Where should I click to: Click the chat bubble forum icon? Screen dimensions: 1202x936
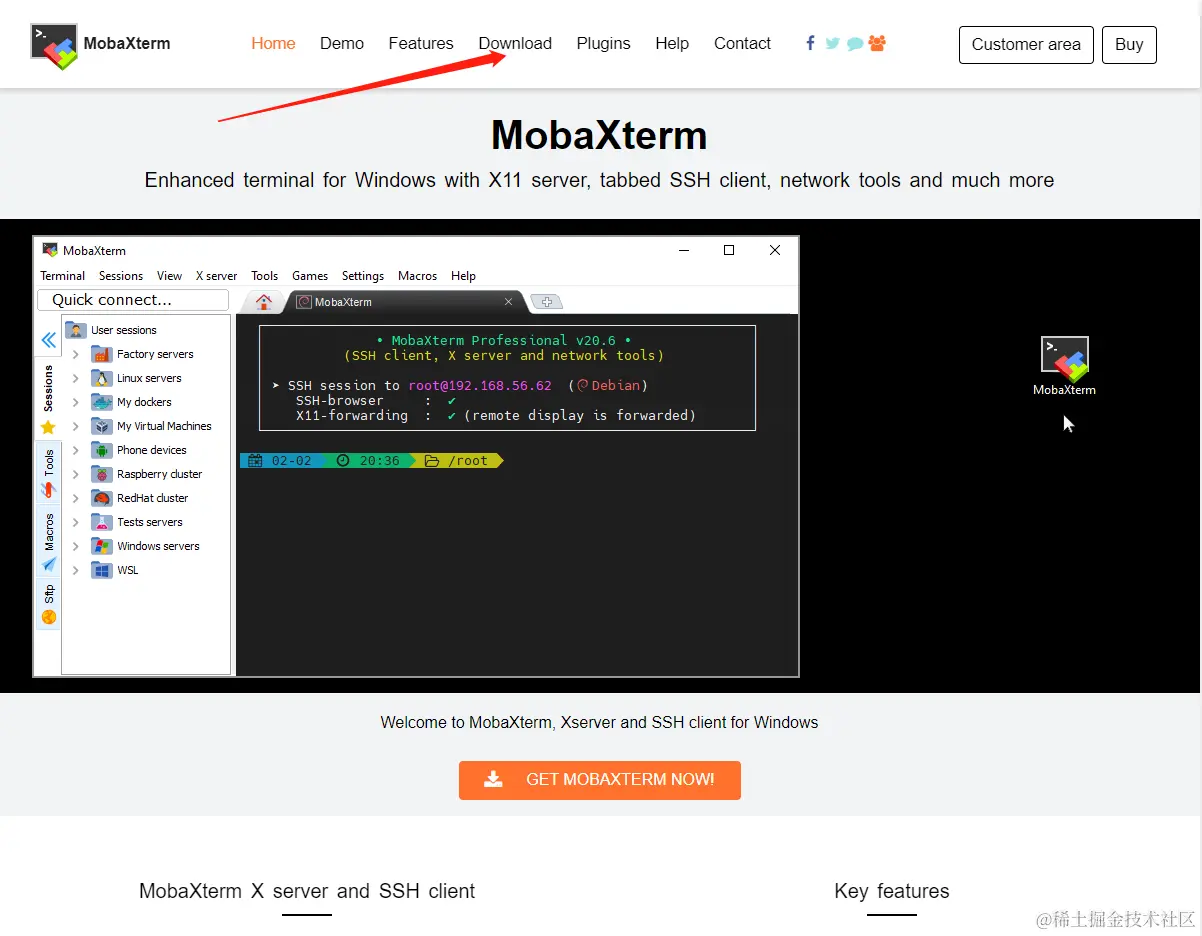coord(855,44)
